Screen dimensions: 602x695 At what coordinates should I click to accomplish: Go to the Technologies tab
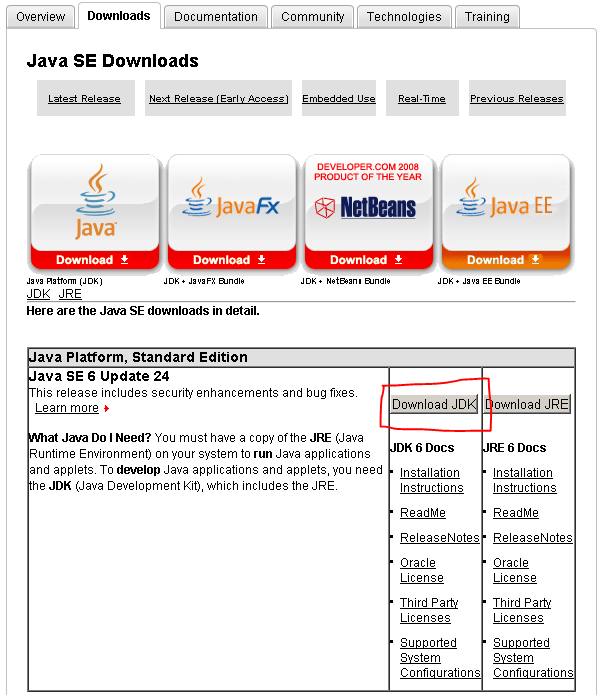(x=404, y=17)
